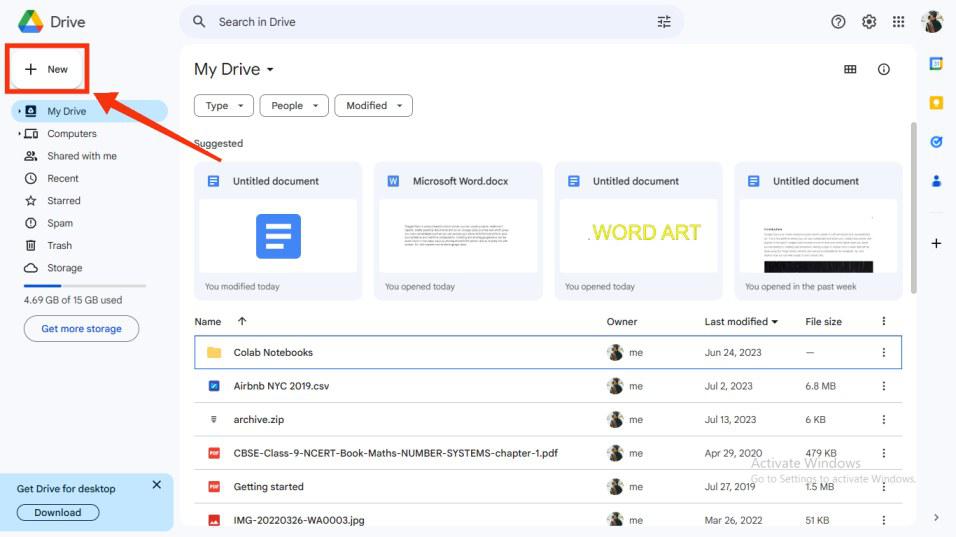Viewport: 956px width, 537px height.
Task: Click the New button
Action: 47,69
